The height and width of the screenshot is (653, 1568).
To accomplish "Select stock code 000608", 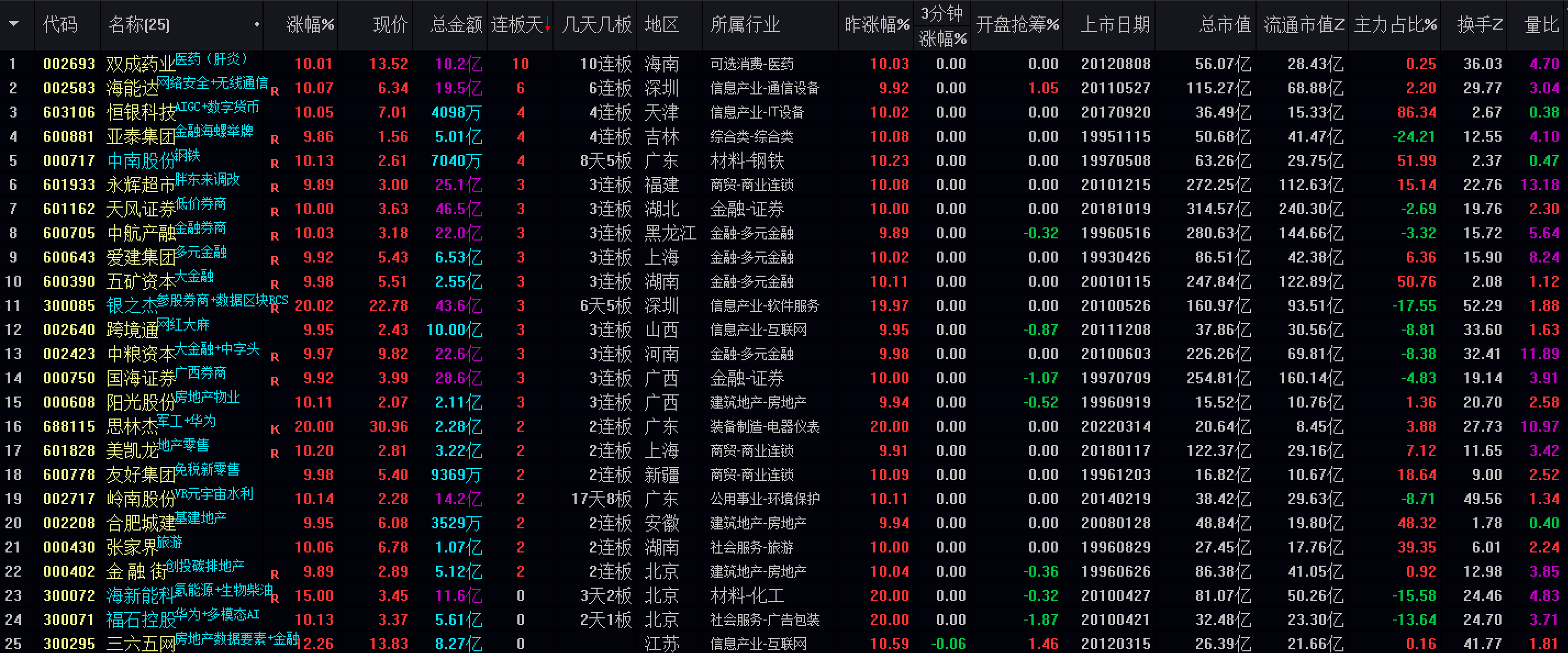I will coord(69,402).
